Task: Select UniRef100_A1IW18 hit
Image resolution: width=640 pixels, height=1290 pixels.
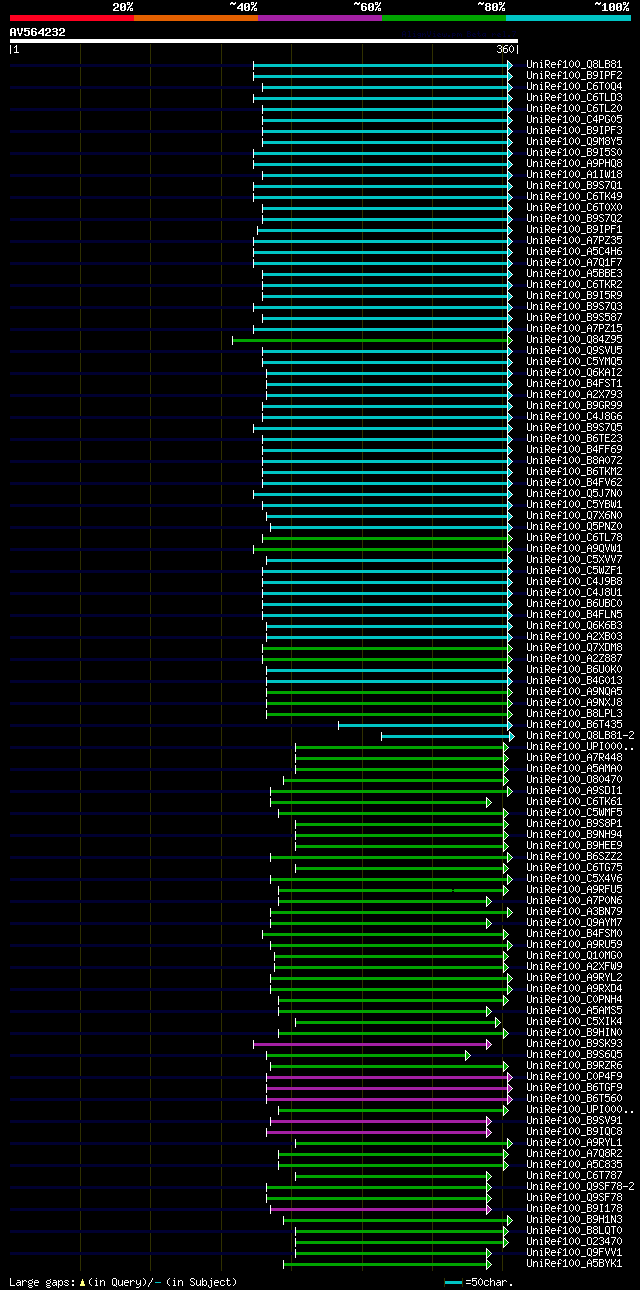Action: tap(574, 175)
